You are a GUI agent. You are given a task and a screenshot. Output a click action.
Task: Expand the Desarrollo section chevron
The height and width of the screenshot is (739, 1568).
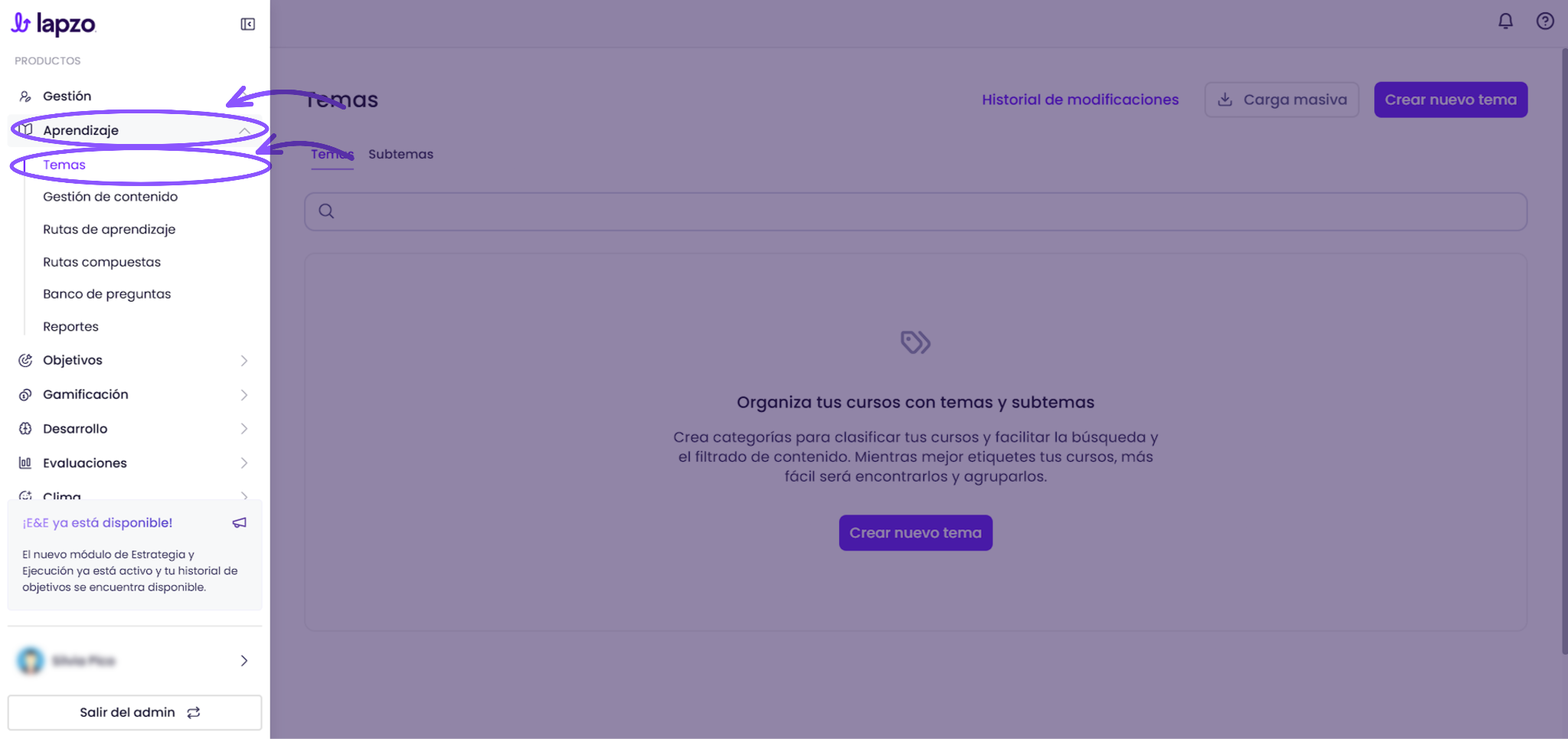pyautogui.click(x=244, y=429)
